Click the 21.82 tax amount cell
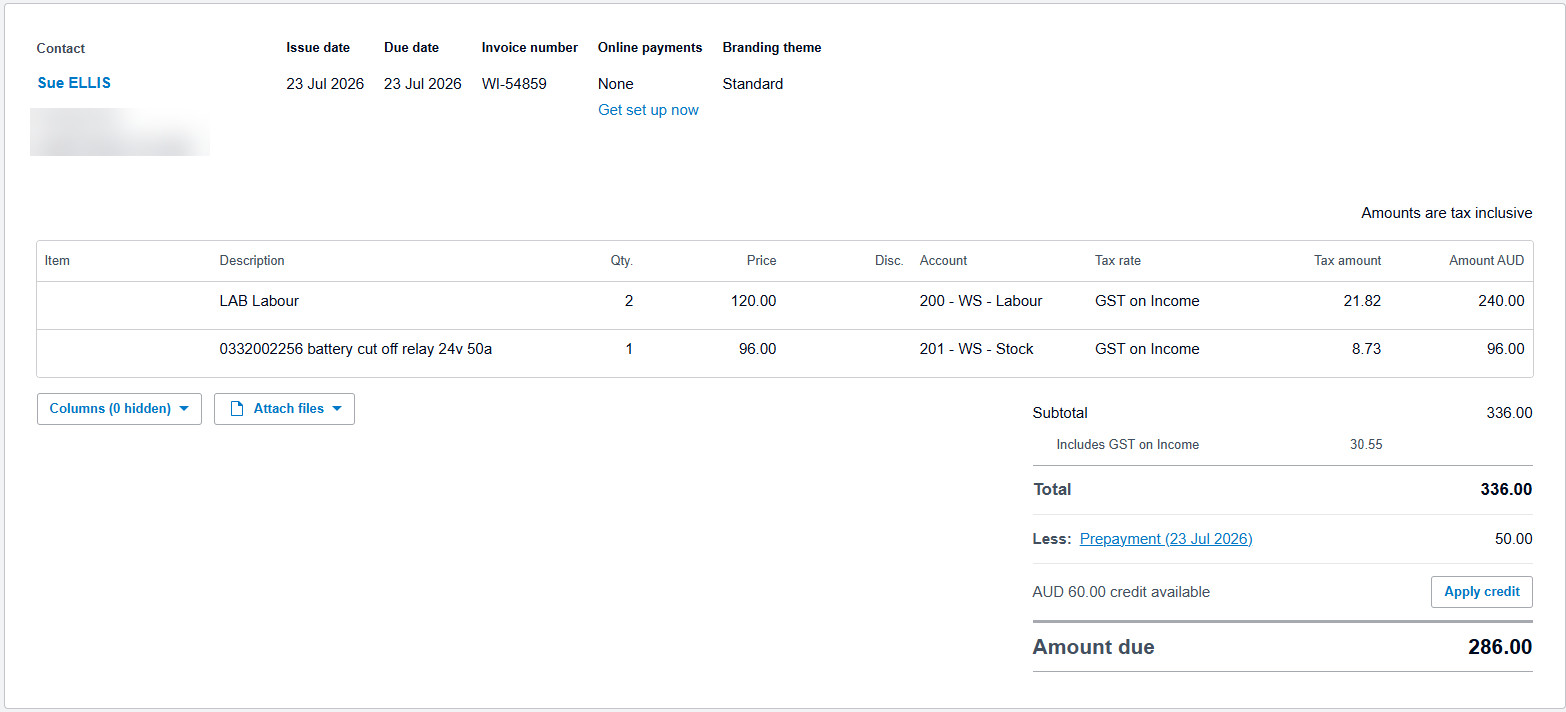1566x712 pixels. pos(1362,301)
